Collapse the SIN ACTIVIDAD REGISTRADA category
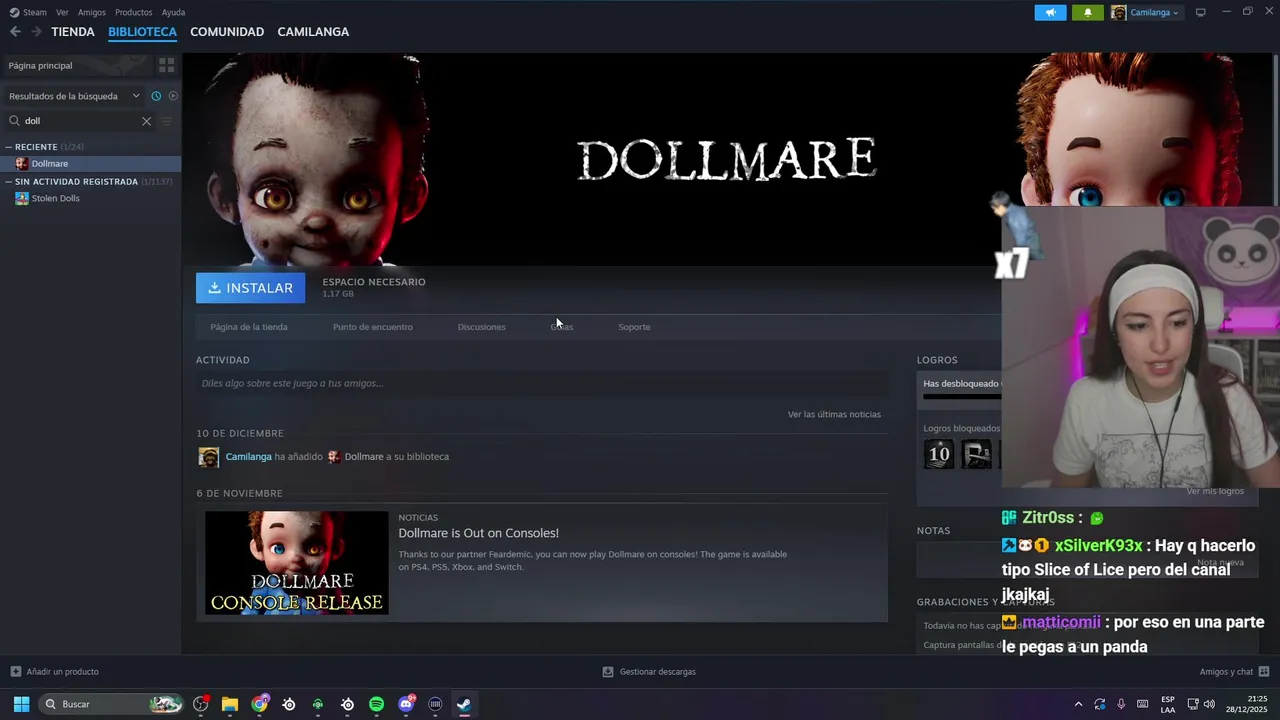Screen dimensions: 1280x720 pos(9,182)
